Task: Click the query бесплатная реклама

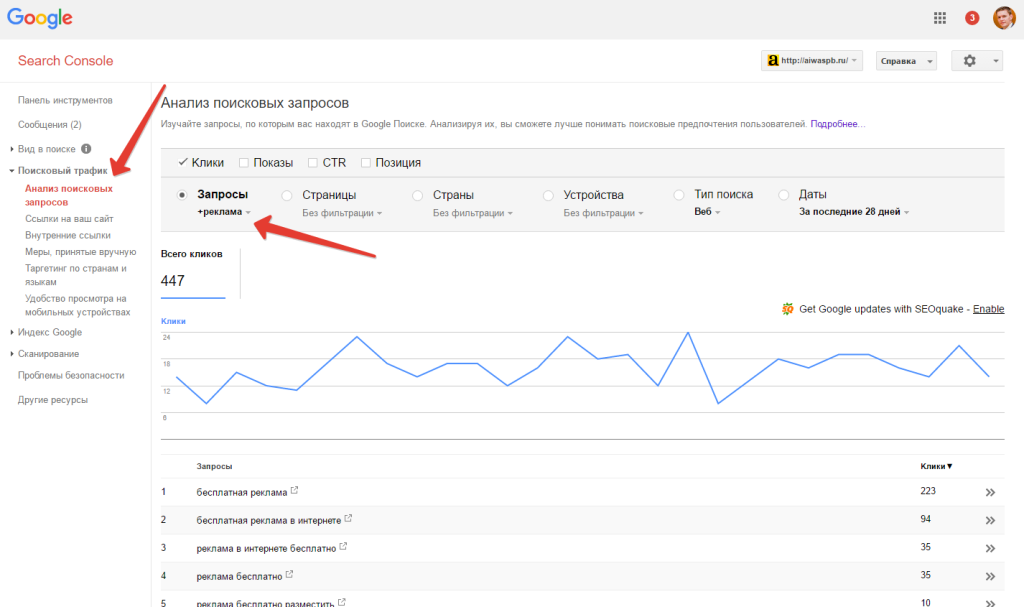Action: (242, 493)
